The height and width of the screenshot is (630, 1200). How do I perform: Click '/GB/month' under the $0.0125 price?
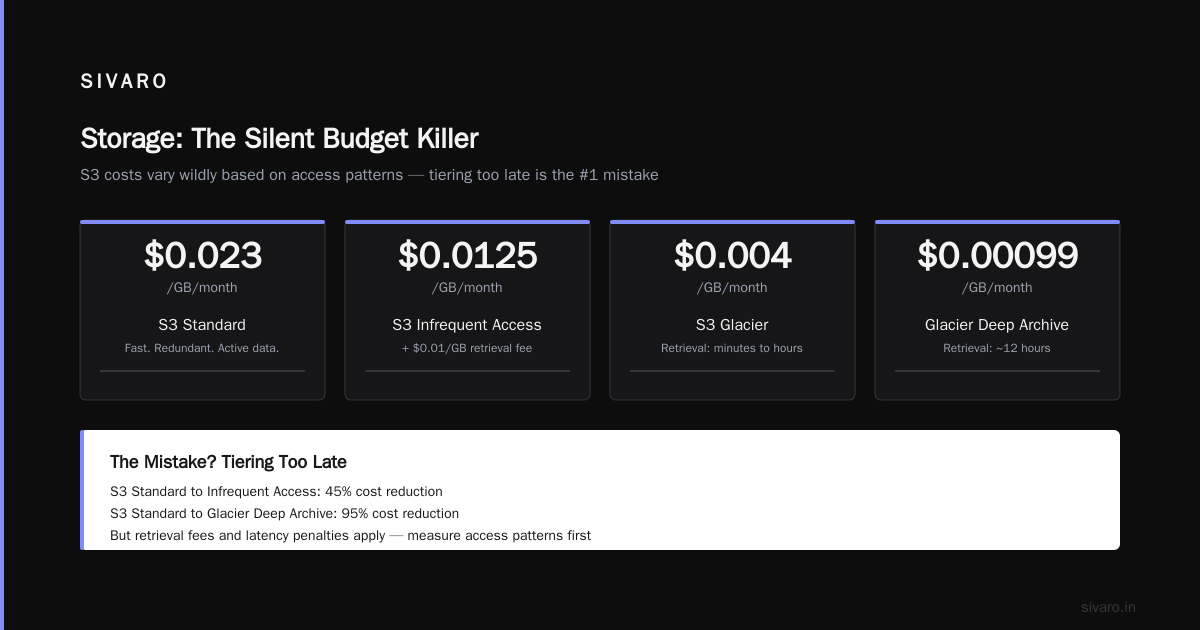click(x=467, y=288)
